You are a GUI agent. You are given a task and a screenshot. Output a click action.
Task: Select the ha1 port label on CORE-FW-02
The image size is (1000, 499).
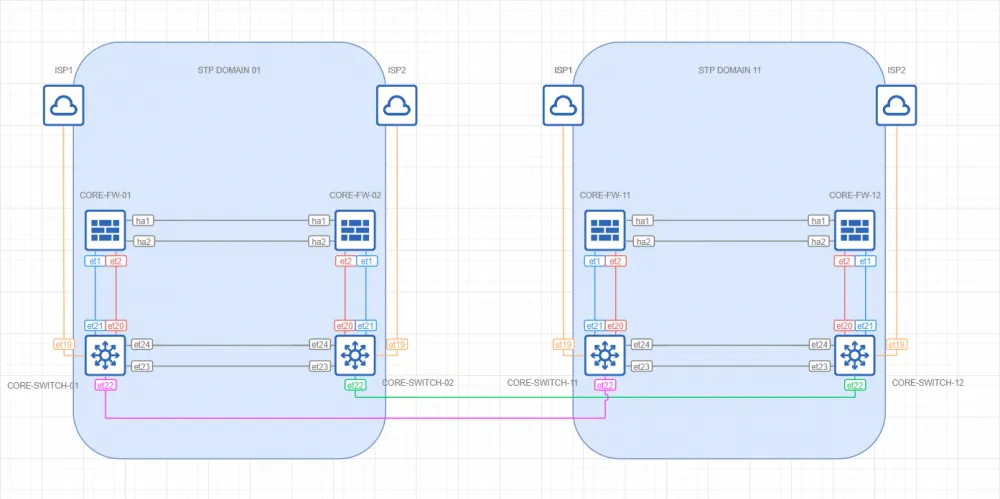pos(318,221)
